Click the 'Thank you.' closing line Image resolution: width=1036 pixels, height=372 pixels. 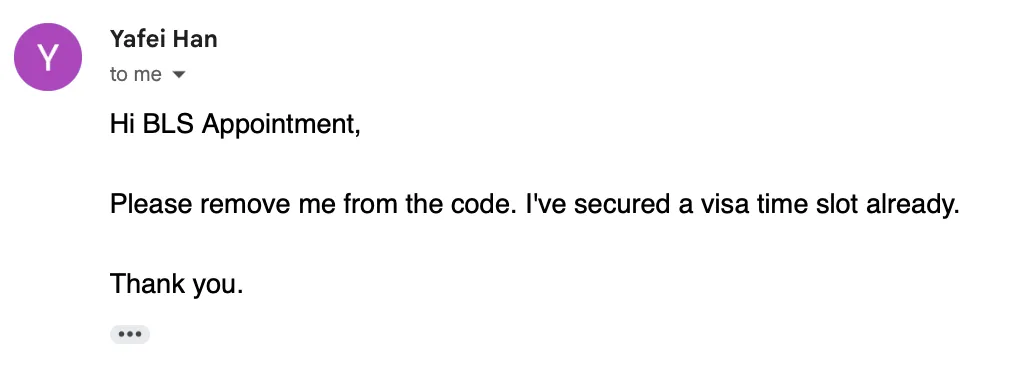(x=177, y=285)
